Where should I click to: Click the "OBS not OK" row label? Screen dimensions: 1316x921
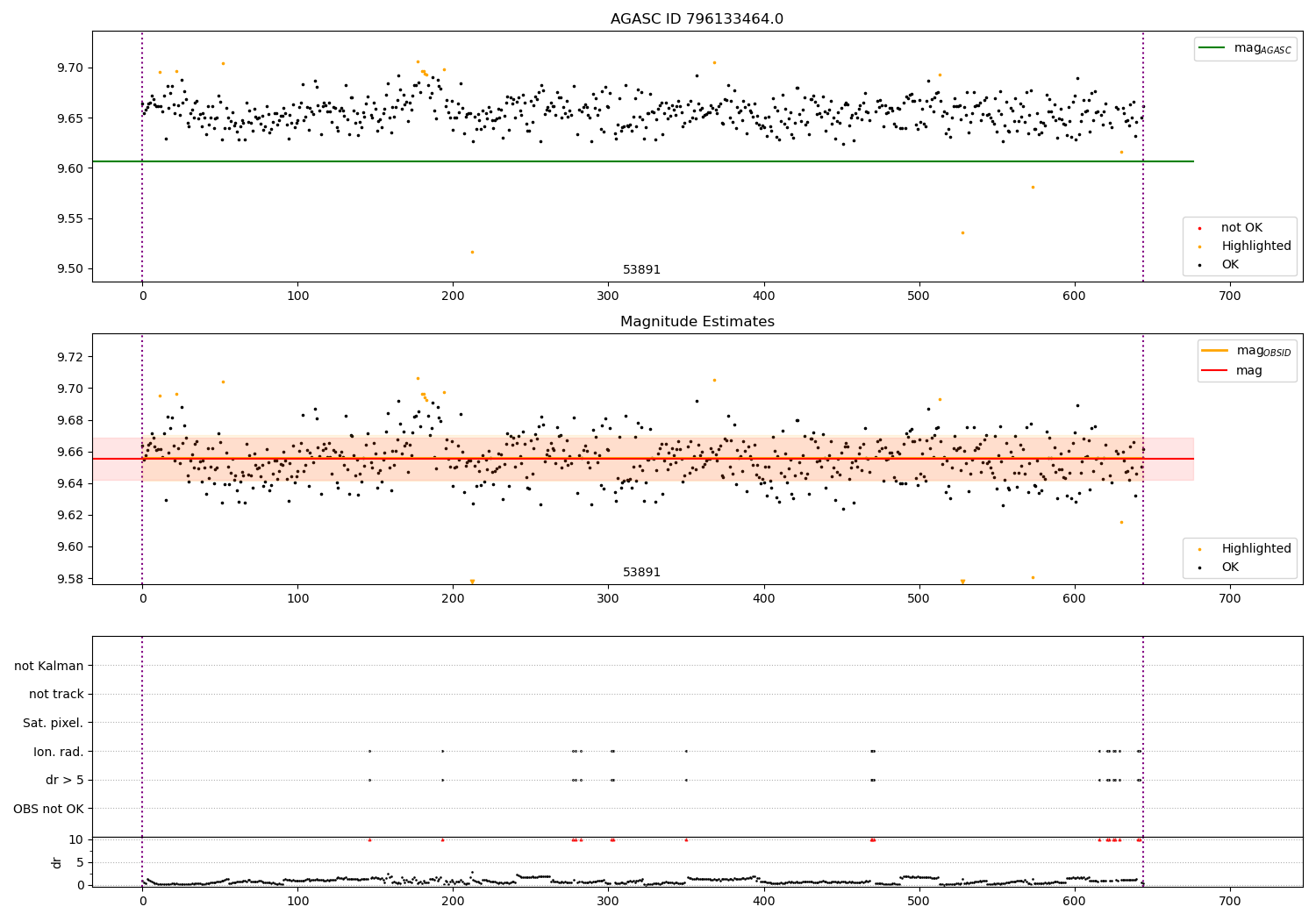point(48,809)
